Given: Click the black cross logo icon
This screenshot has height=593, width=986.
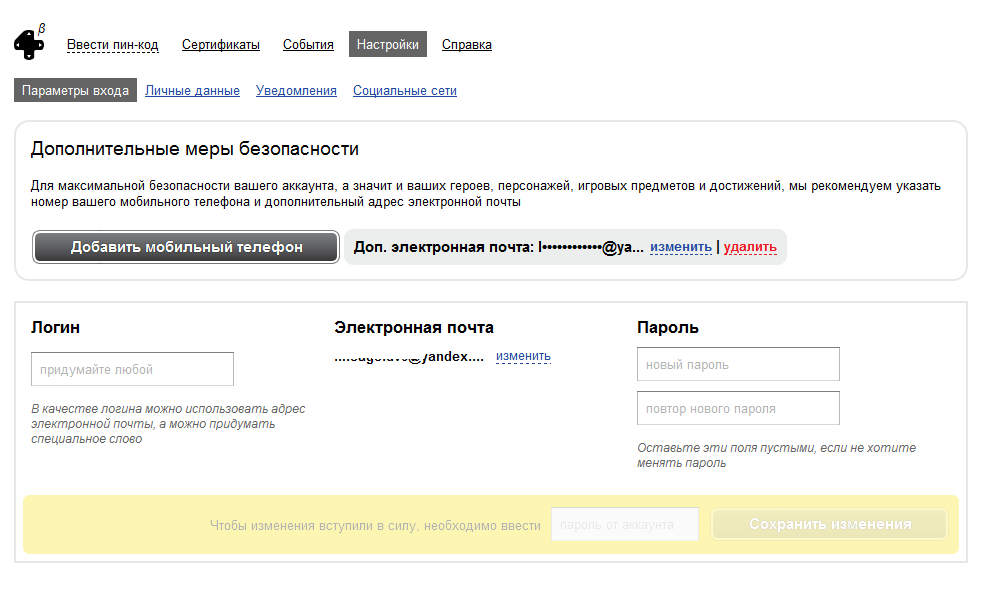Looking at the screenshot, I should [30, 44].
